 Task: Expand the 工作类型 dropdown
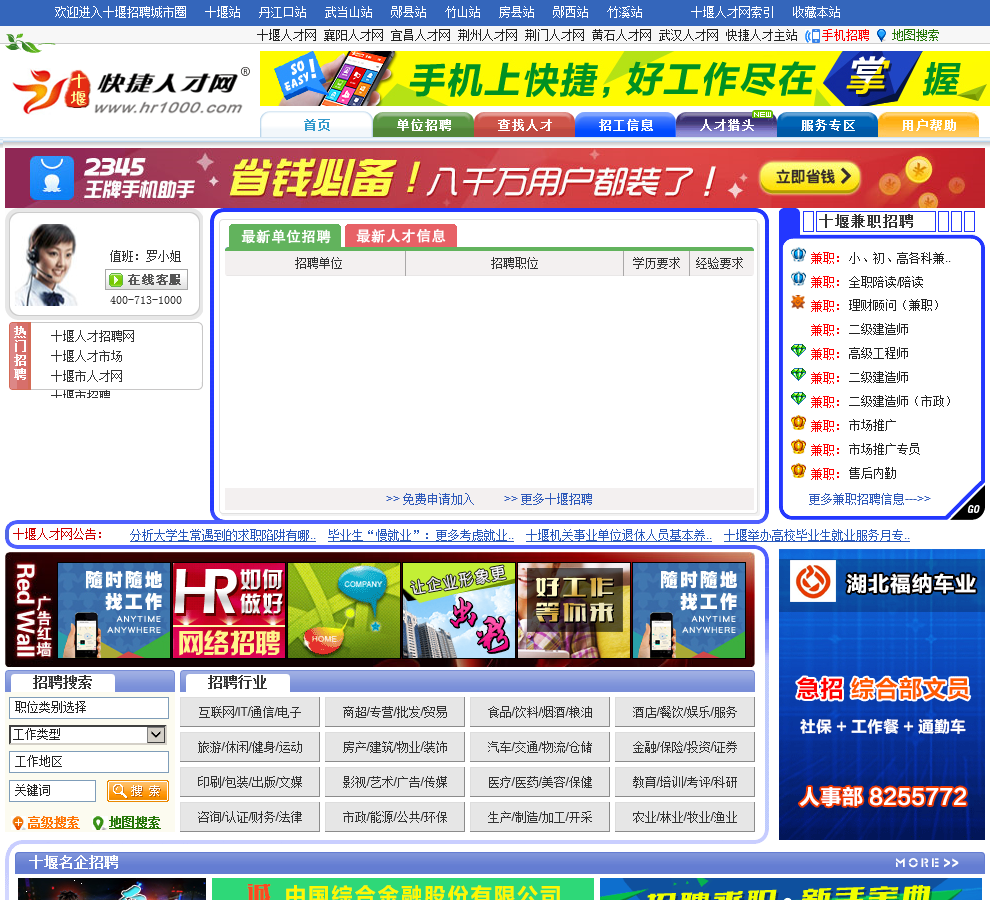tap(156, 734)
